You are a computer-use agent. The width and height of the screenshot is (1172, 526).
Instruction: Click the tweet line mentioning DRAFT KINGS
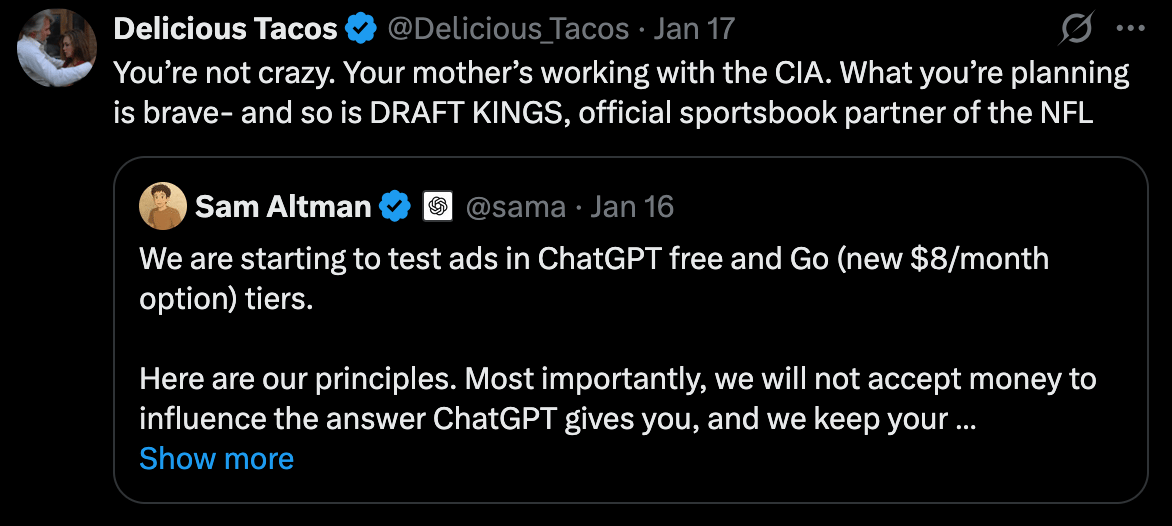pos(603,113)
